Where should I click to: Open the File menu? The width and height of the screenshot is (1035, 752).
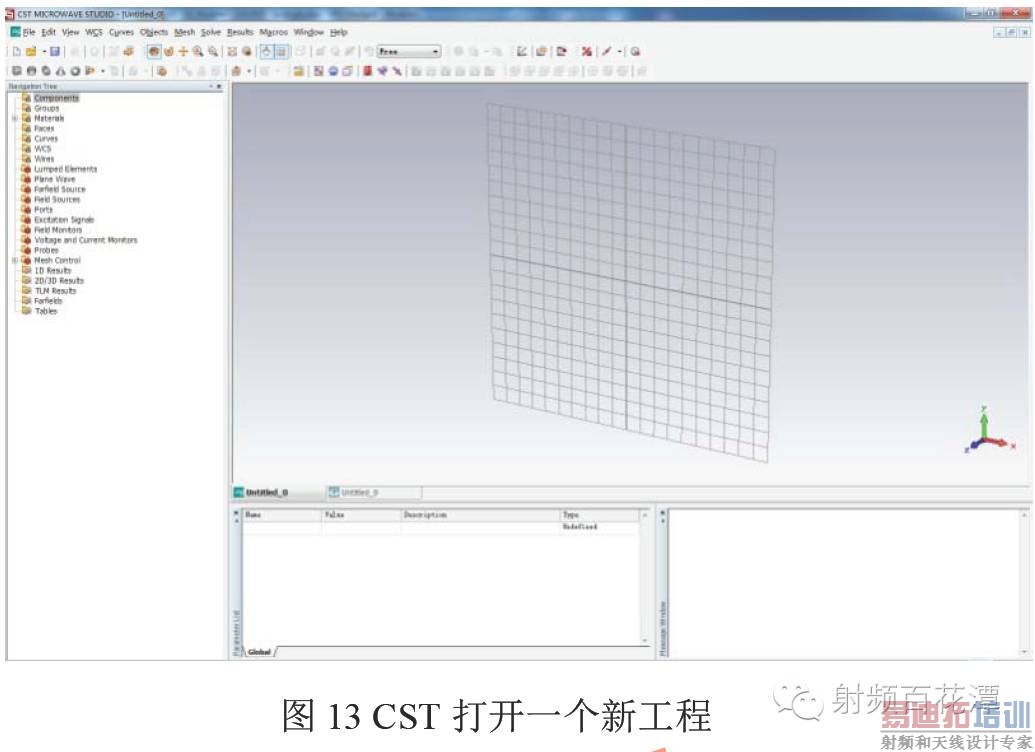coord(28,32)
